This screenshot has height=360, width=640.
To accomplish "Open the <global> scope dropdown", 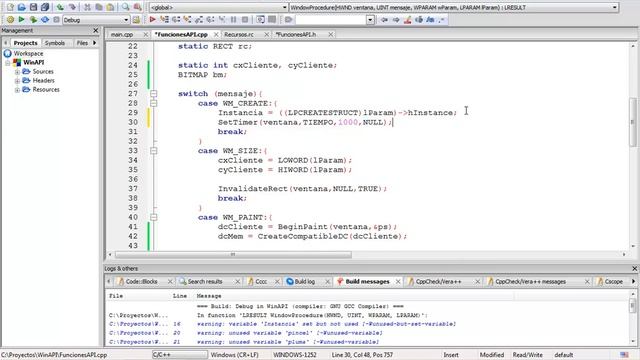I will pyautogui.click(x=218, y=7).
